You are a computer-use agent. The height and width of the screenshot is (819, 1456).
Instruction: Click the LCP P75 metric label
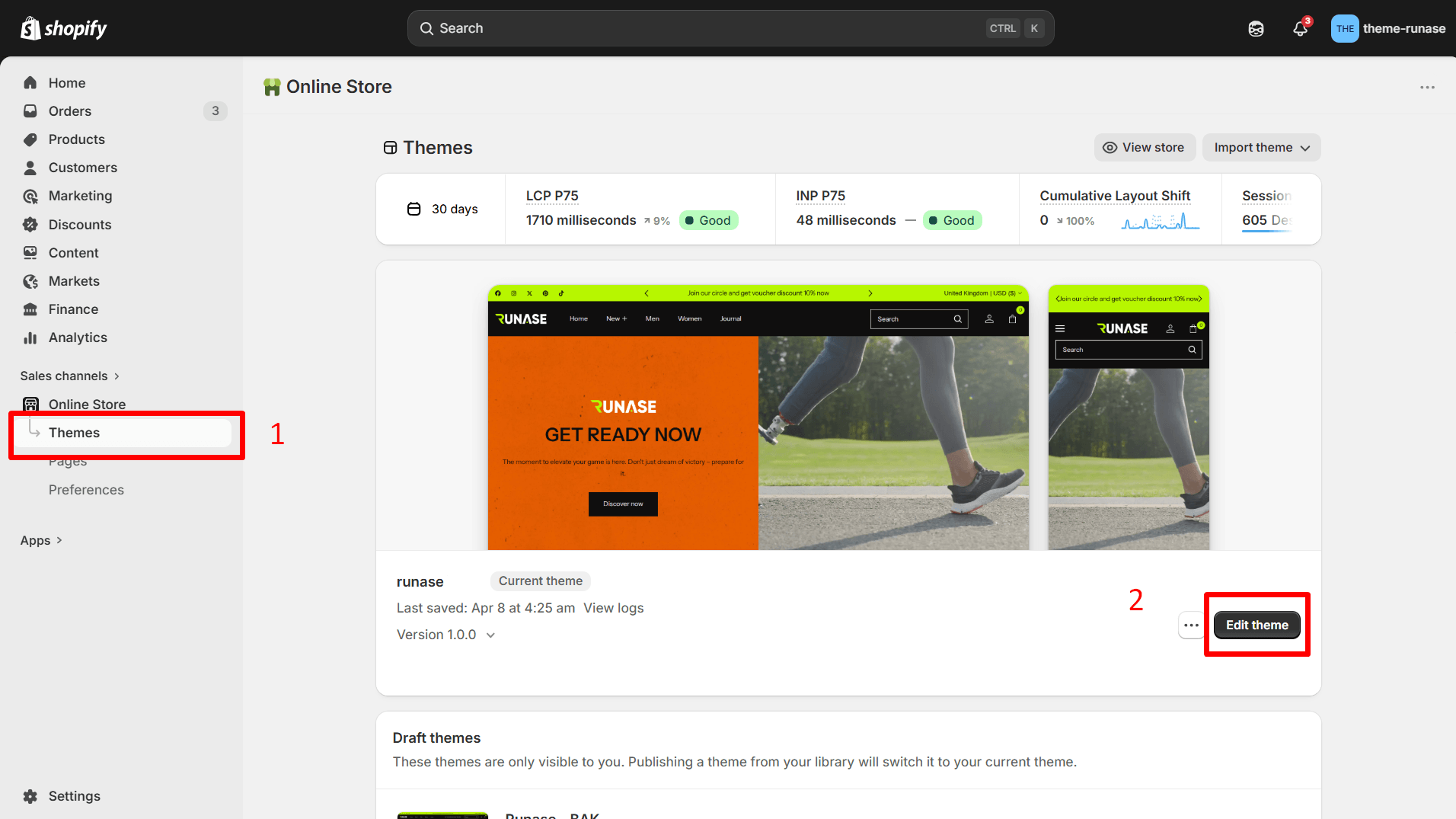552,196
